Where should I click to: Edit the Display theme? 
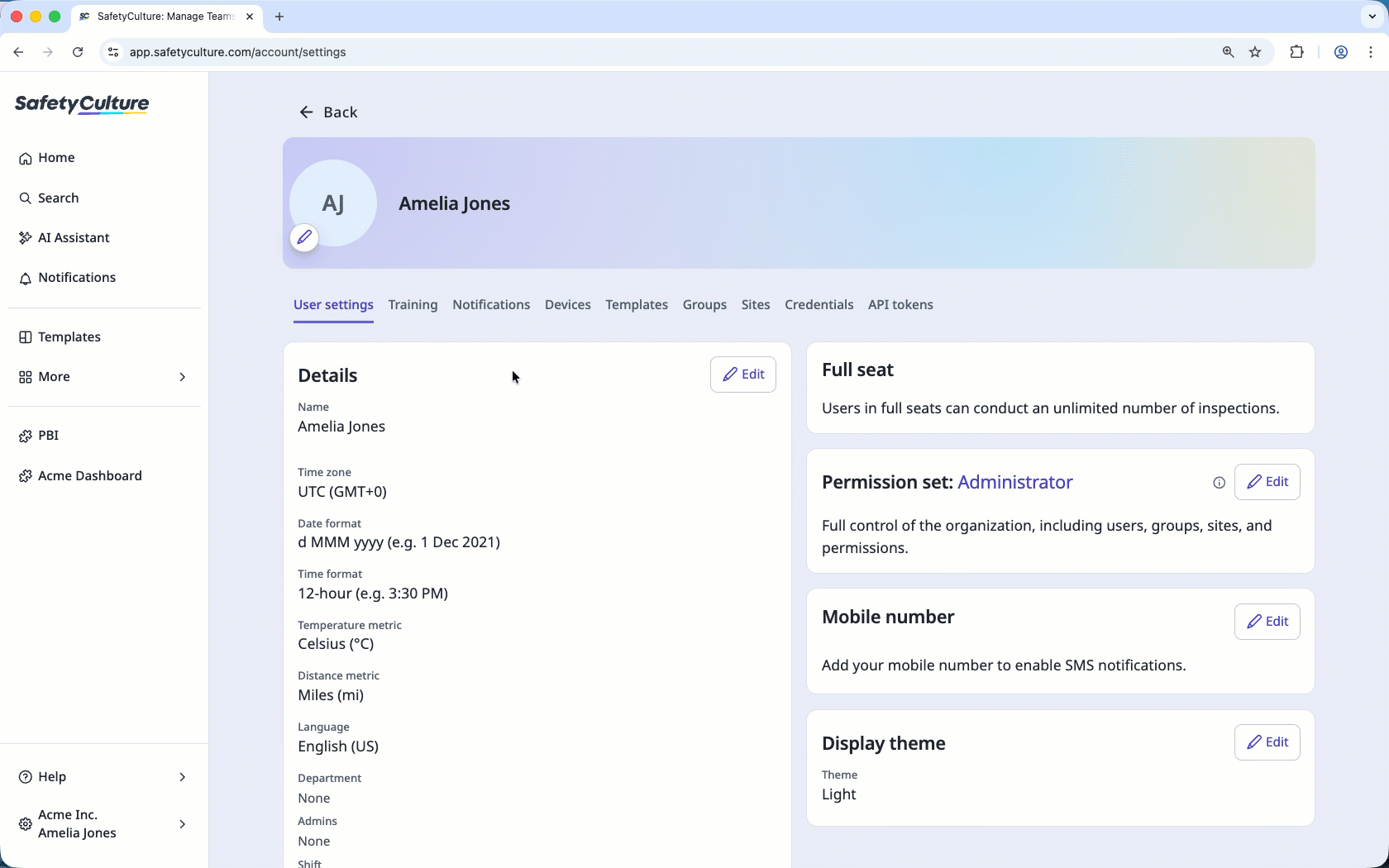pos(1267,742)
